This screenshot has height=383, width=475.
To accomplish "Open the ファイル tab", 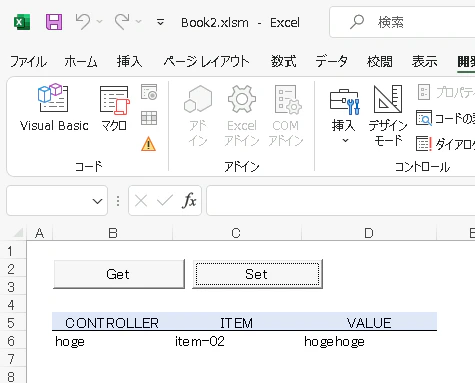I will coord(28,62).
